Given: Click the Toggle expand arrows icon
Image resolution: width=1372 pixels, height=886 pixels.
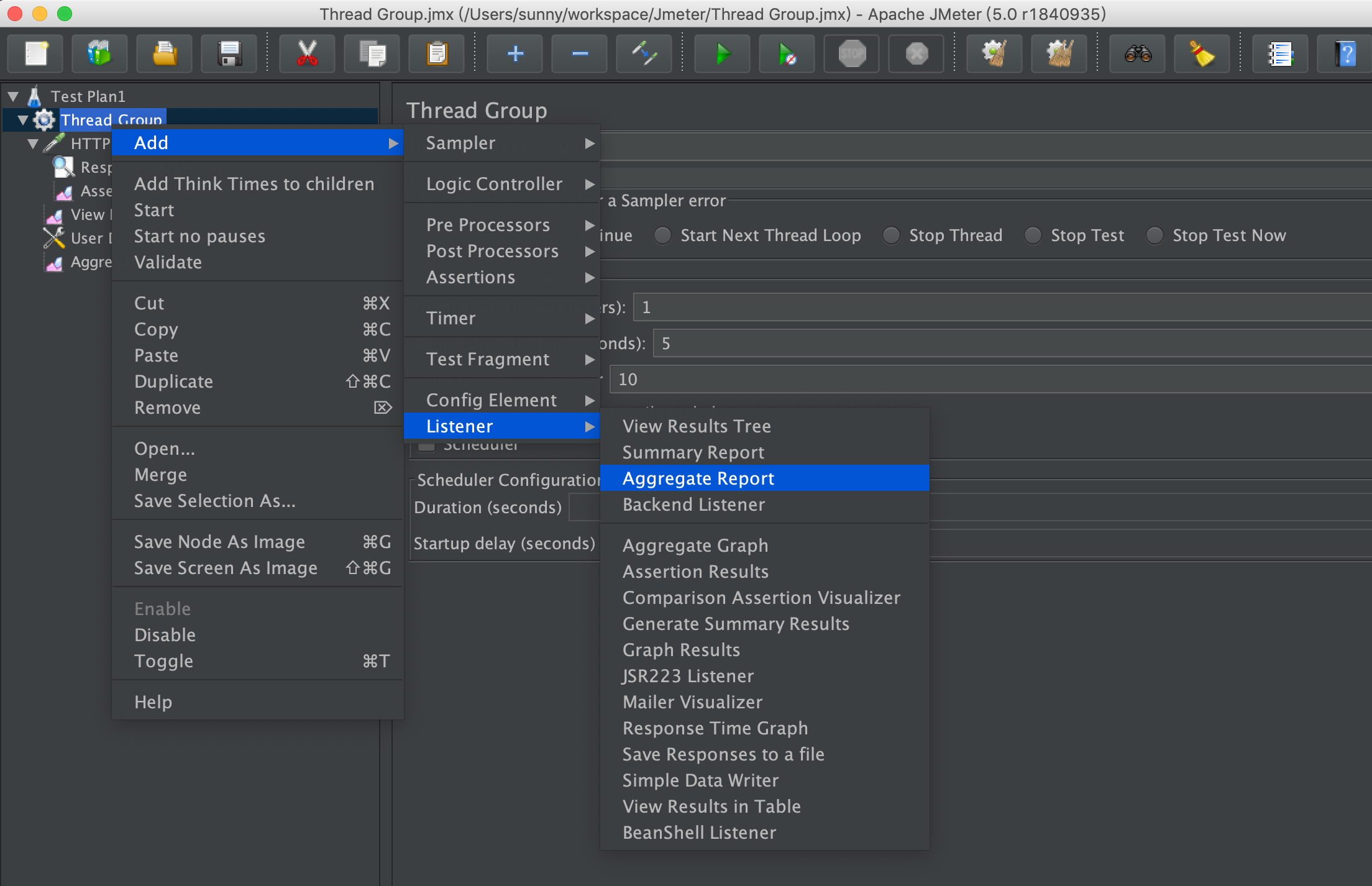Looking at the screenshot, I should click(644, 54).
